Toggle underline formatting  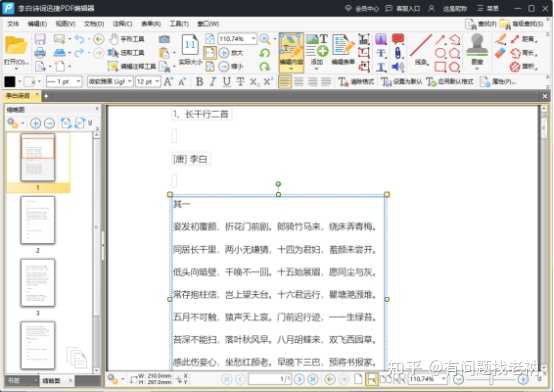pyautogui.click(x=226, y=82)
